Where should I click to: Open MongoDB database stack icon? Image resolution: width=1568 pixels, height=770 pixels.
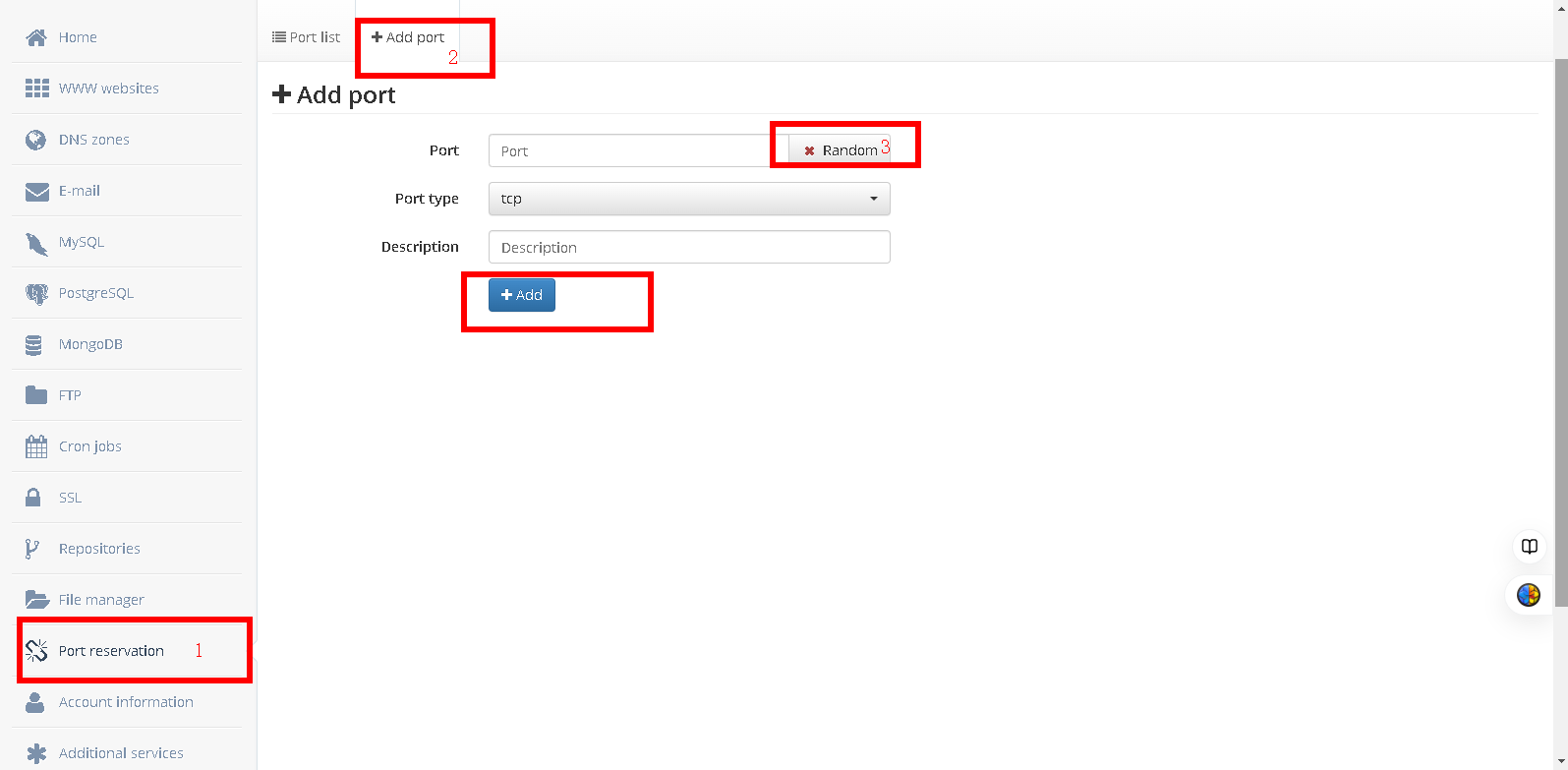pyautogui.click(x=34, y=344)
